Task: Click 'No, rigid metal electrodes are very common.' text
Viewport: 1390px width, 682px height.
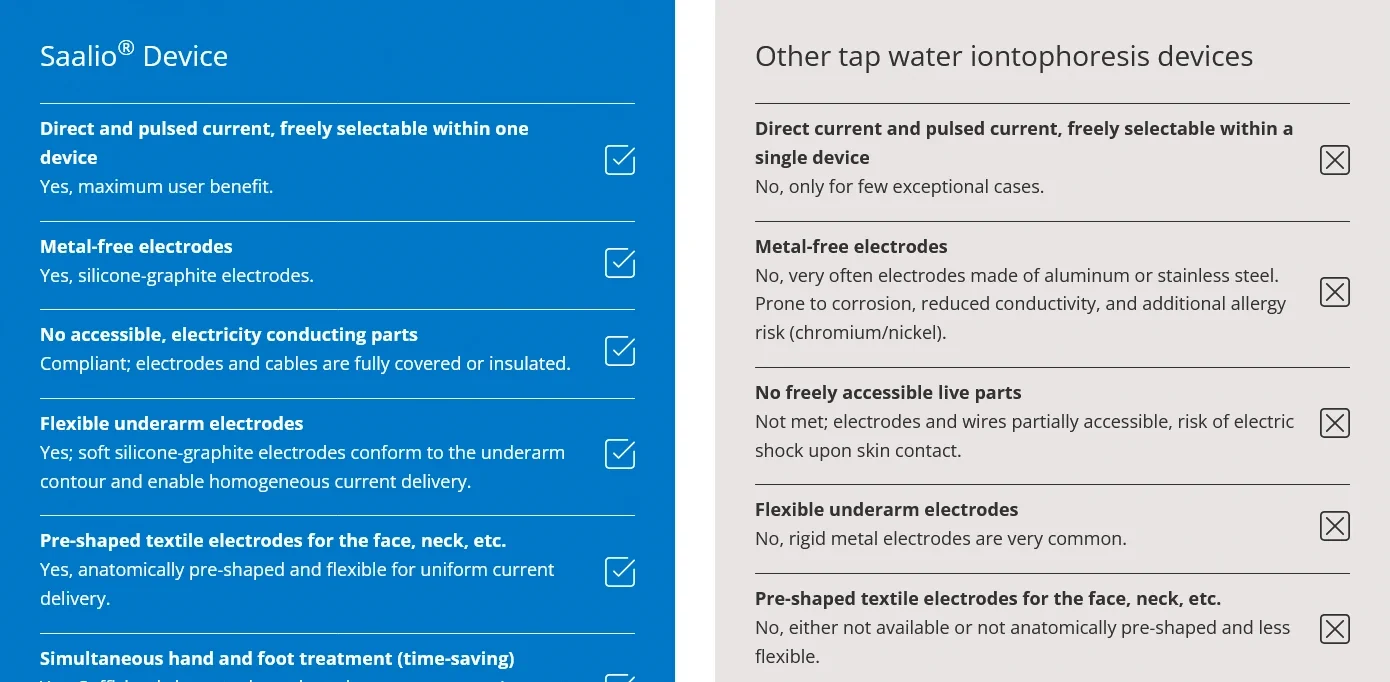Action: (940, 538)
